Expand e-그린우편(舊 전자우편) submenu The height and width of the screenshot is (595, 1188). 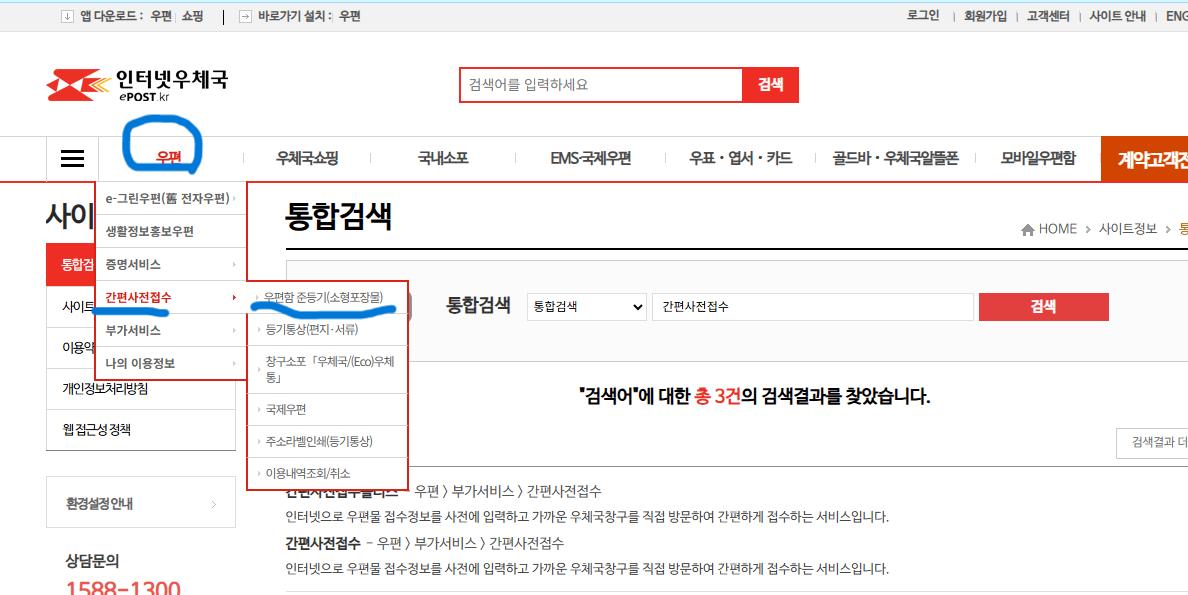pyautogui.click(x=171, y=199)
